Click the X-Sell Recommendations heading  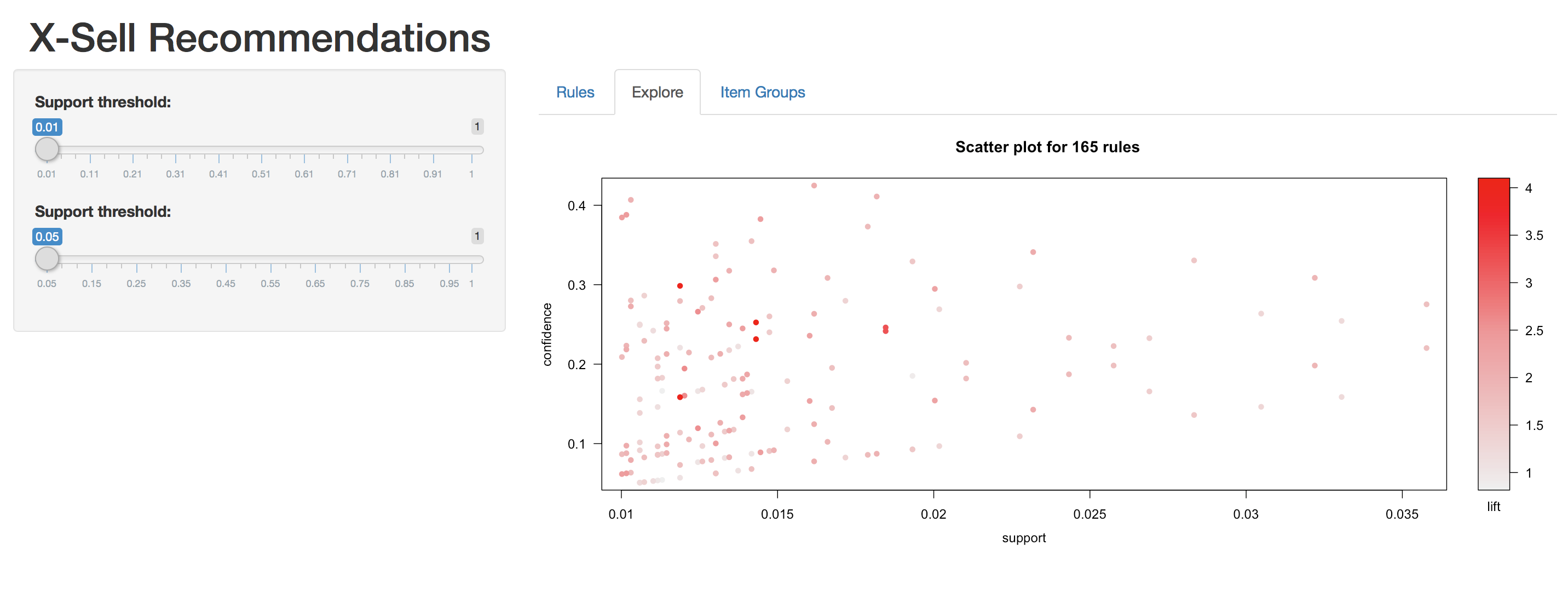click(x=260, y=38)
